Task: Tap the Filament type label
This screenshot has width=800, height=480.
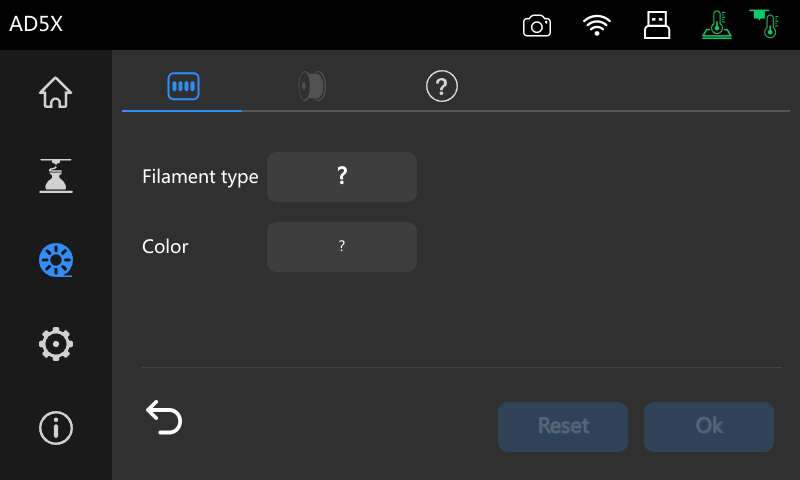Action: 200,177
